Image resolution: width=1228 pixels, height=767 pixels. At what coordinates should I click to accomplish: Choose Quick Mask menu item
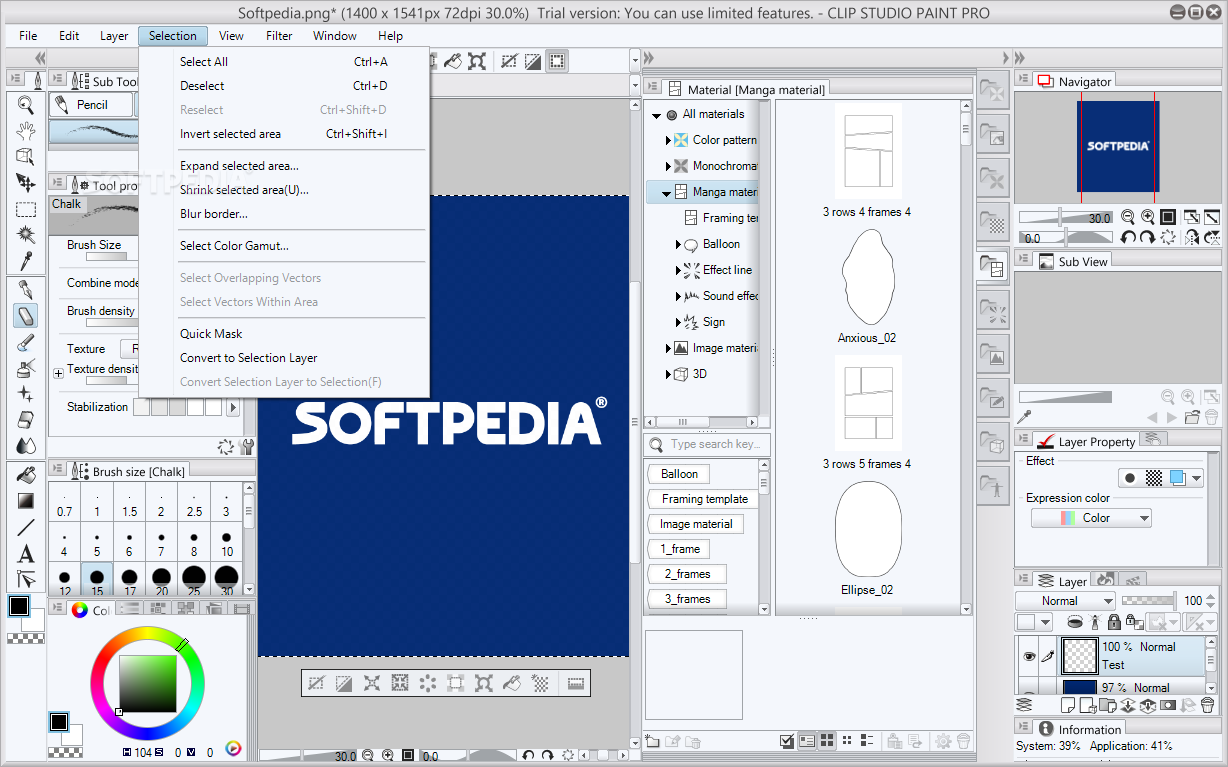pyautogui.click(x=284, y=334)
